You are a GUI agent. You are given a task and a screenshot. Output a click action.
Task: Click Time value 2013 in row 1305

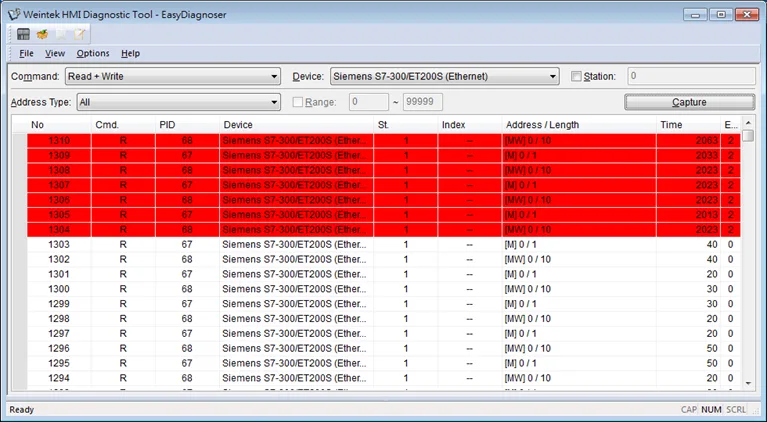[707, 215]
